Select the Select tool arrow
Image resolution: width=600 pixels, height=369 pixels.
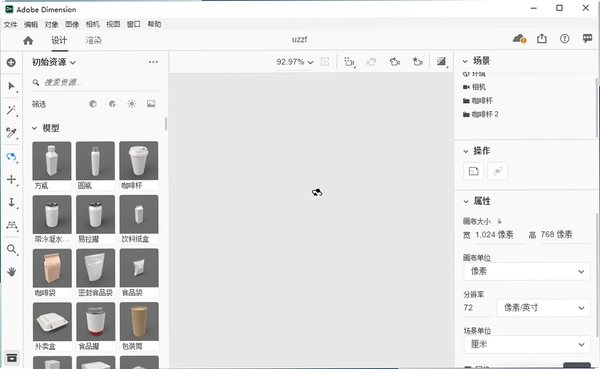click(x=11, y=87)
